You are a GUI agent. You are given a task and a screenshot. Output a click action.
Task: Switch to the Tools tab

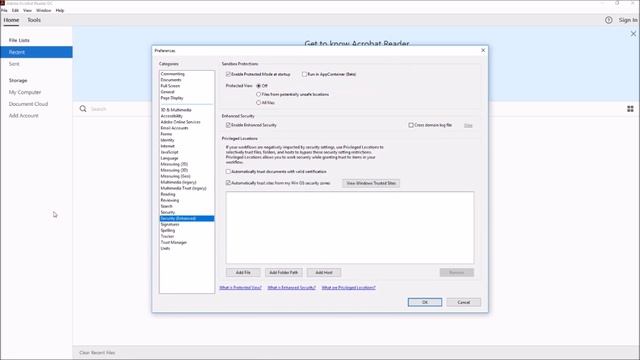tap(34, 20)
